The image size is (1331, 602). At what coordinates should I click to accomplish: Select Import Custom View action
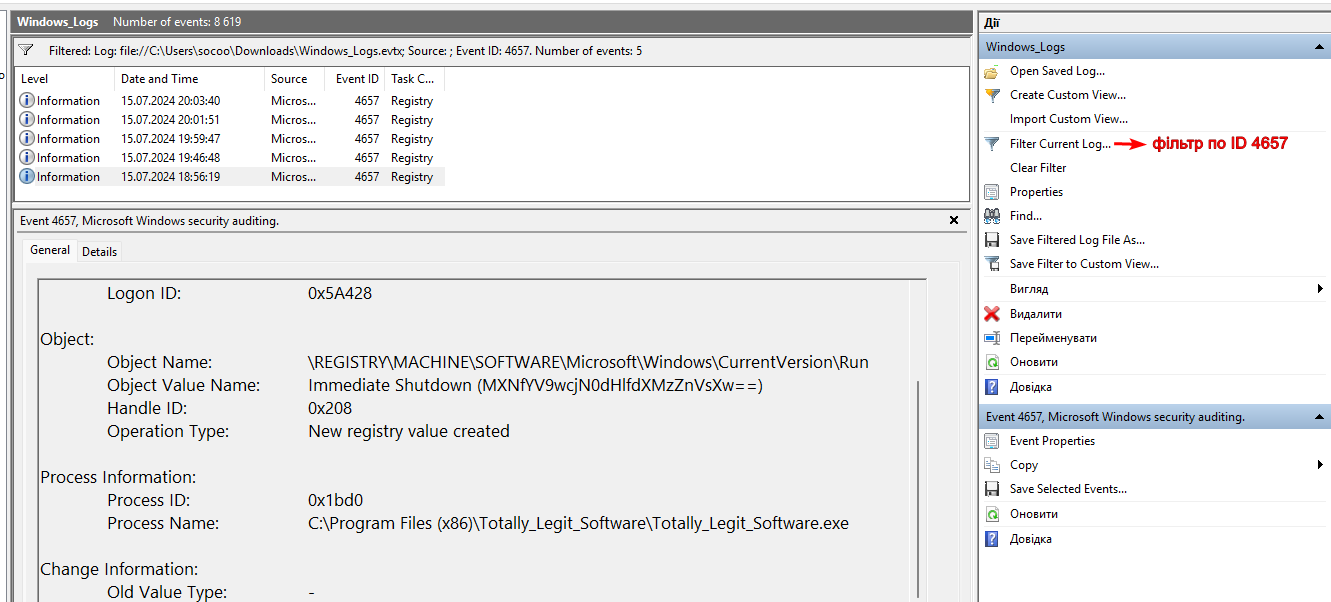coord(1068,119)
